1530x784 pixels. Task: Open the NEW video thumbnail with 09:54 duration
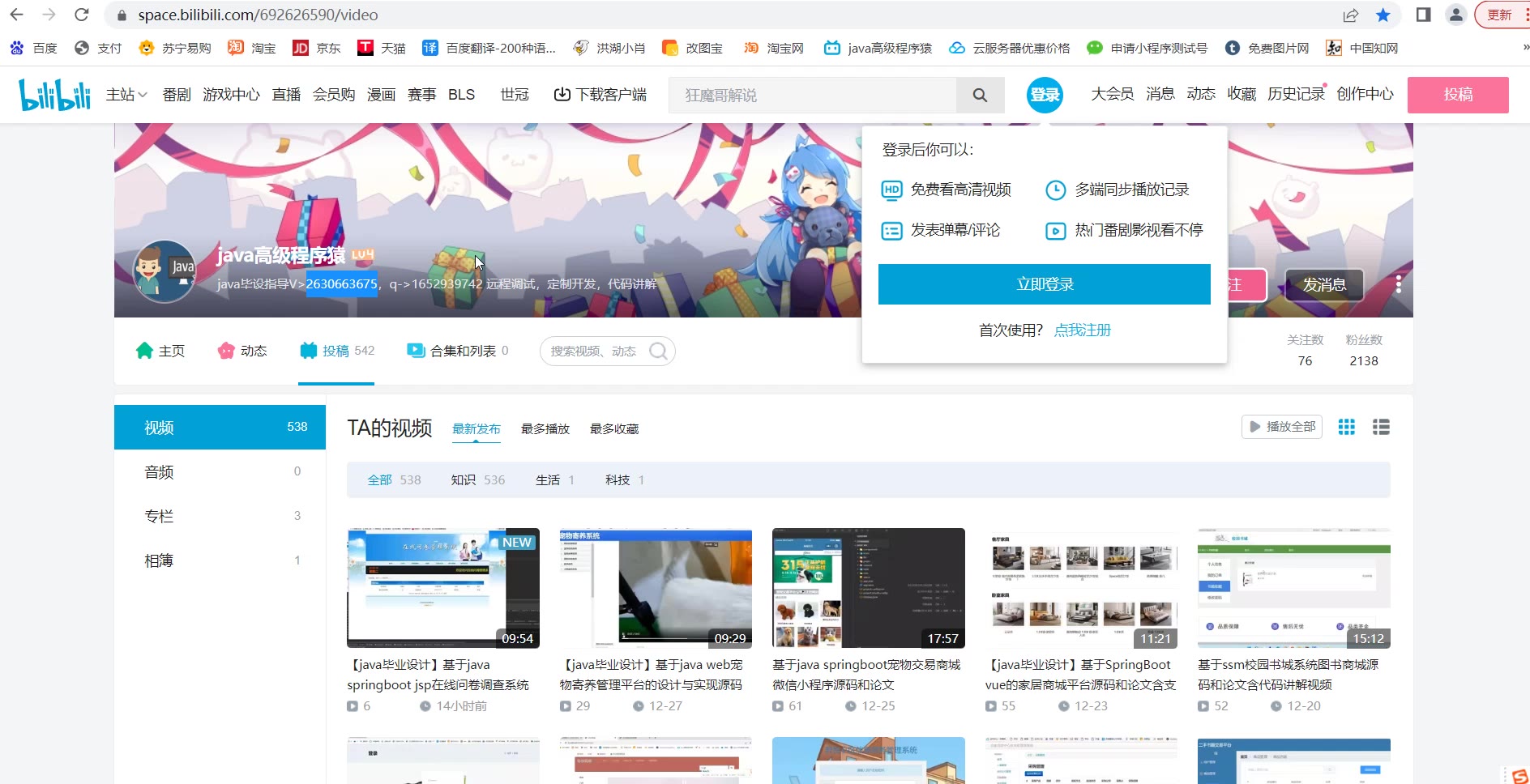(443, 588)
